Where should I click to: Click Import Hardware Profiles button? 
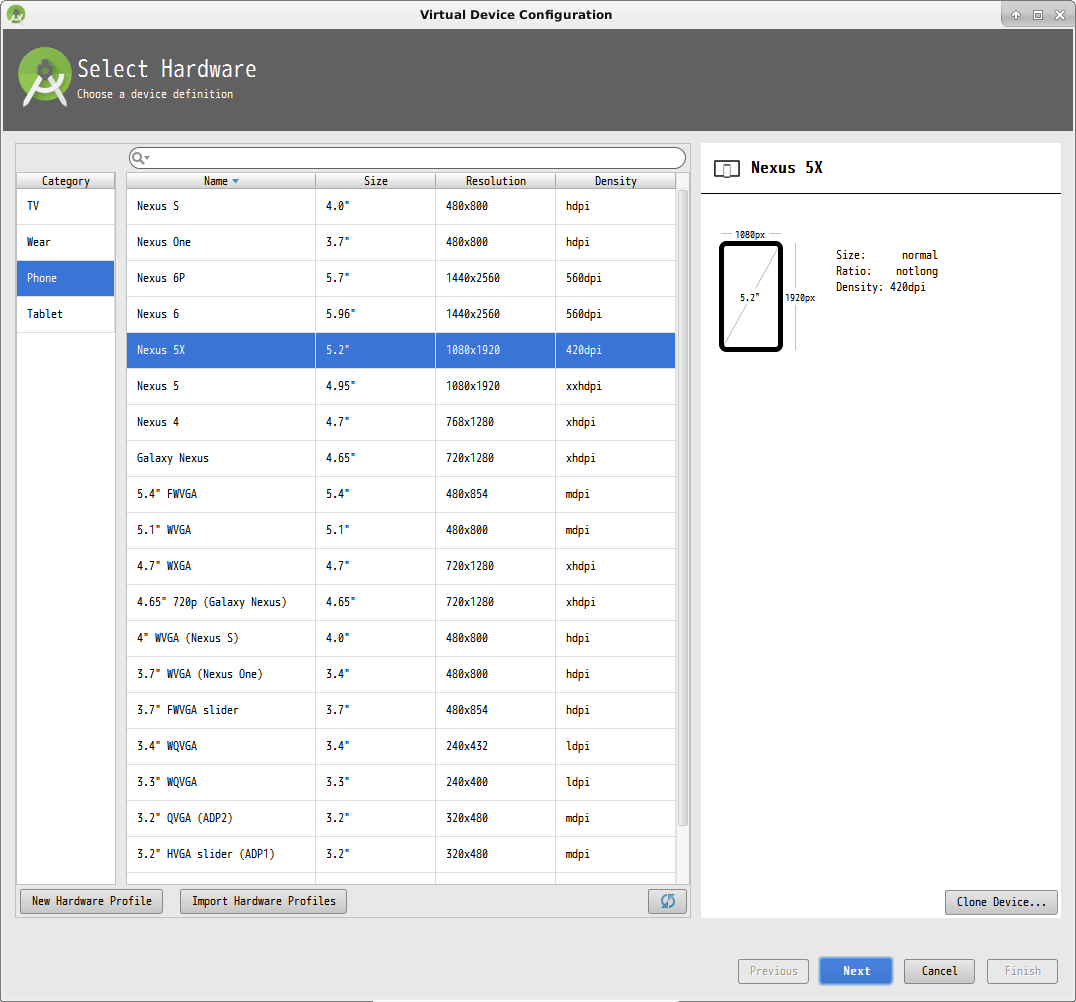pos(263,901)
